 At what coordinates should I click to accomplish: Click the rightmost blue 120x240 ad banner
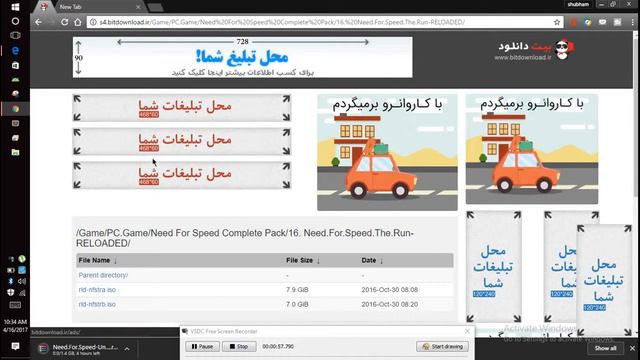604,281
